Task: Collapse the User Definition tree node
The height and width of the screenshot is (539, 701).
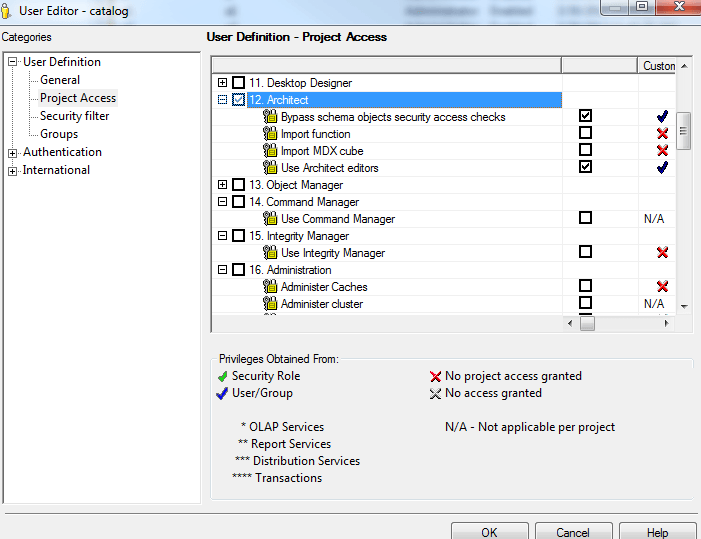Action: [x=13, y=62]
